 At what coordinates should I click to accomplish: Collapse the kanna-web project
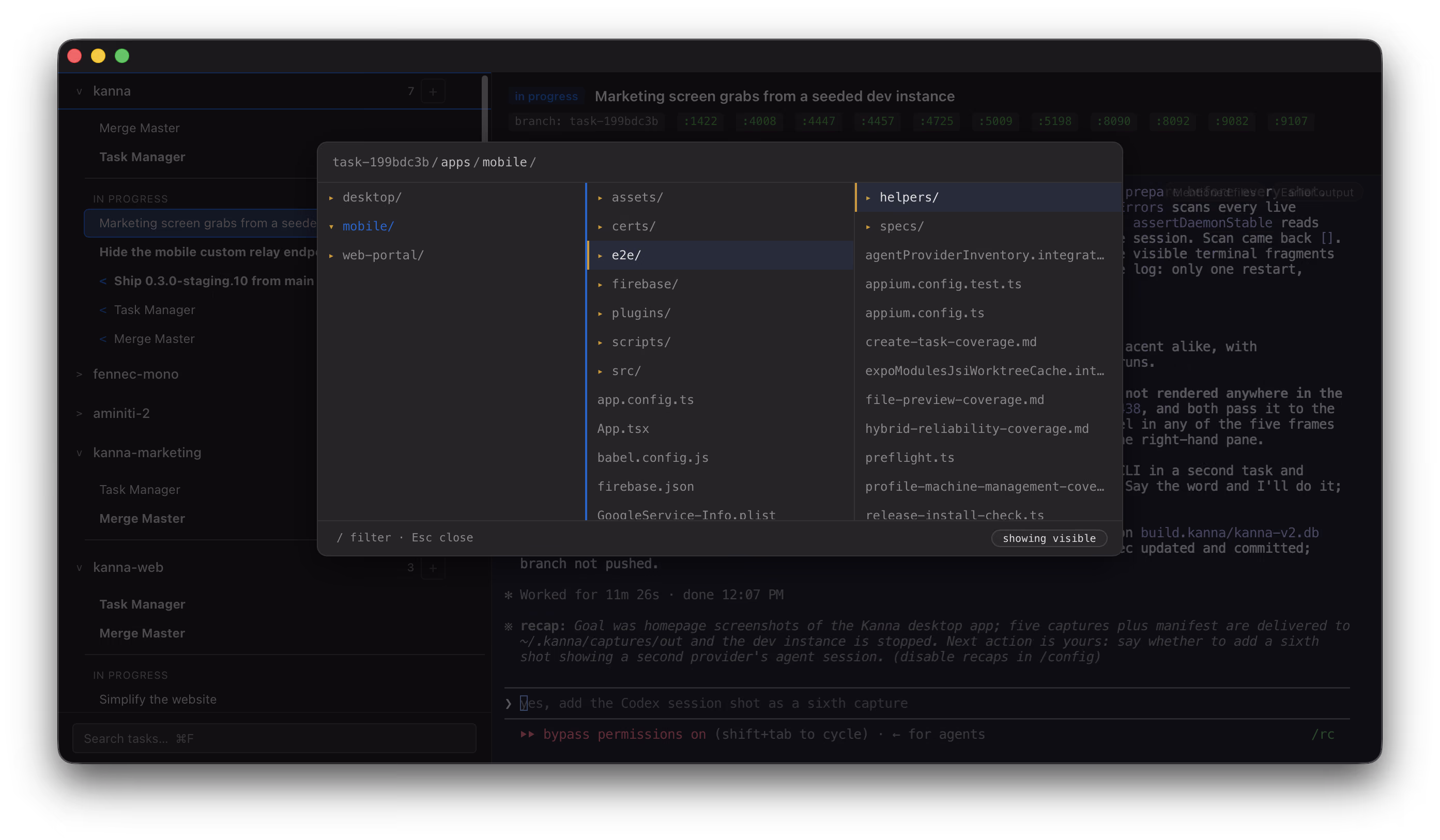click(x=80, y=568)
